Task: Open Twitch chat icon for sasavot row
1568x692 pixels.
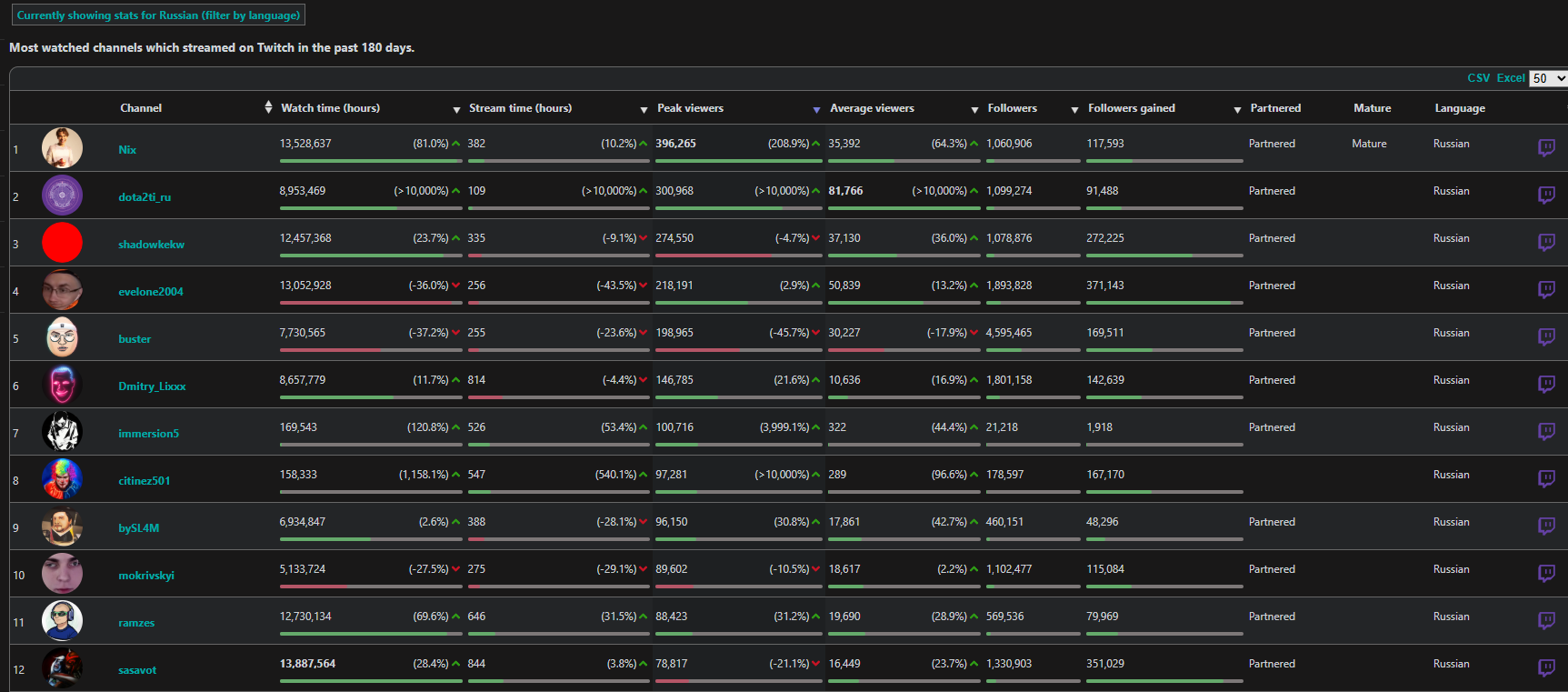Action: 1546,667
